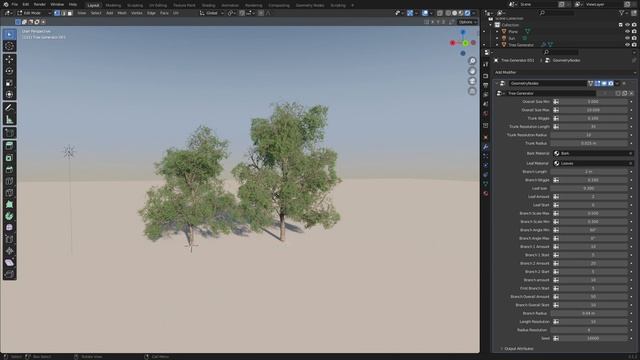640x360 pixels.
Task: Toggle camera view icon in viewport
Action: click(x=472, y=81)
